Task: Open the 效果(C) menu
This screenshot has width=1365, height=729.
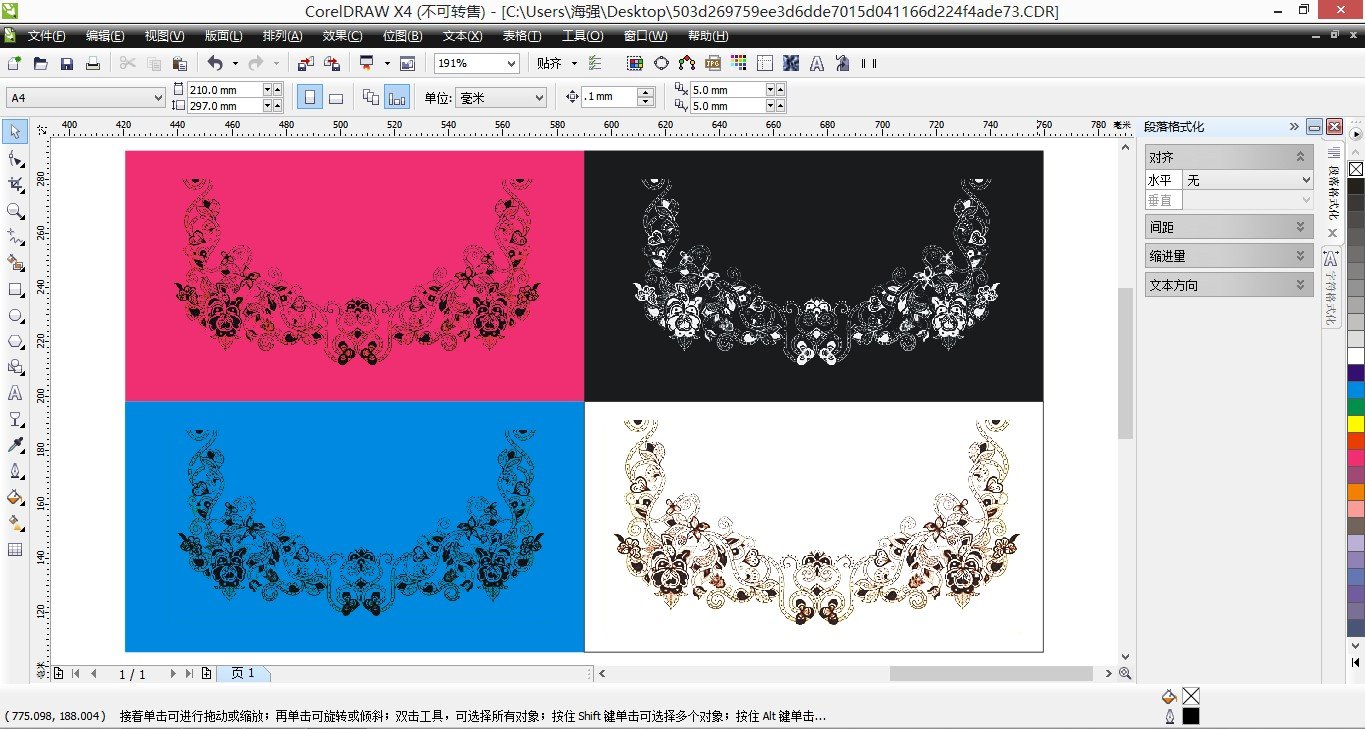Action: coord(342,36)
